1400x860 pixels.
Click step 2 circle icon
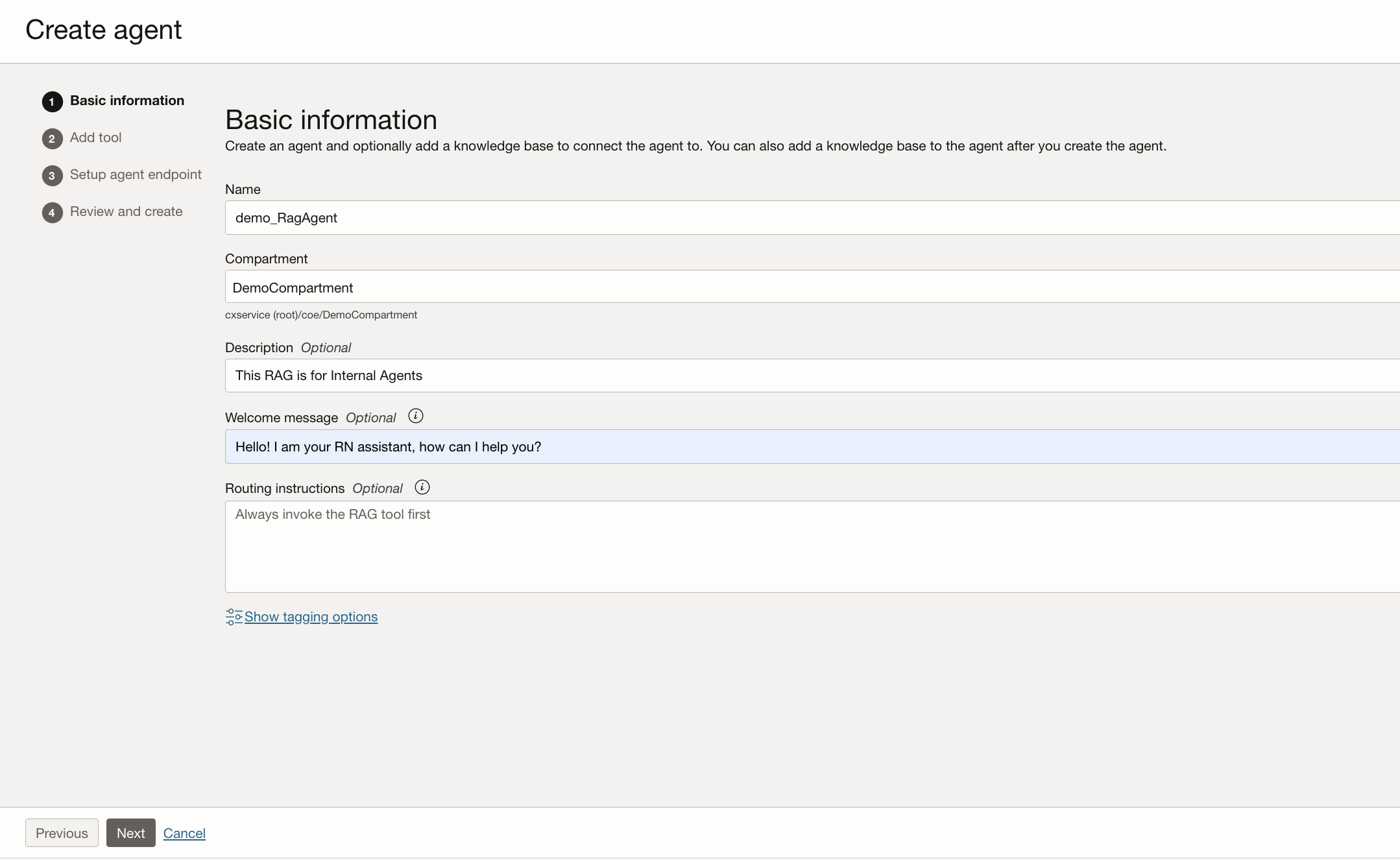point(53,139)
